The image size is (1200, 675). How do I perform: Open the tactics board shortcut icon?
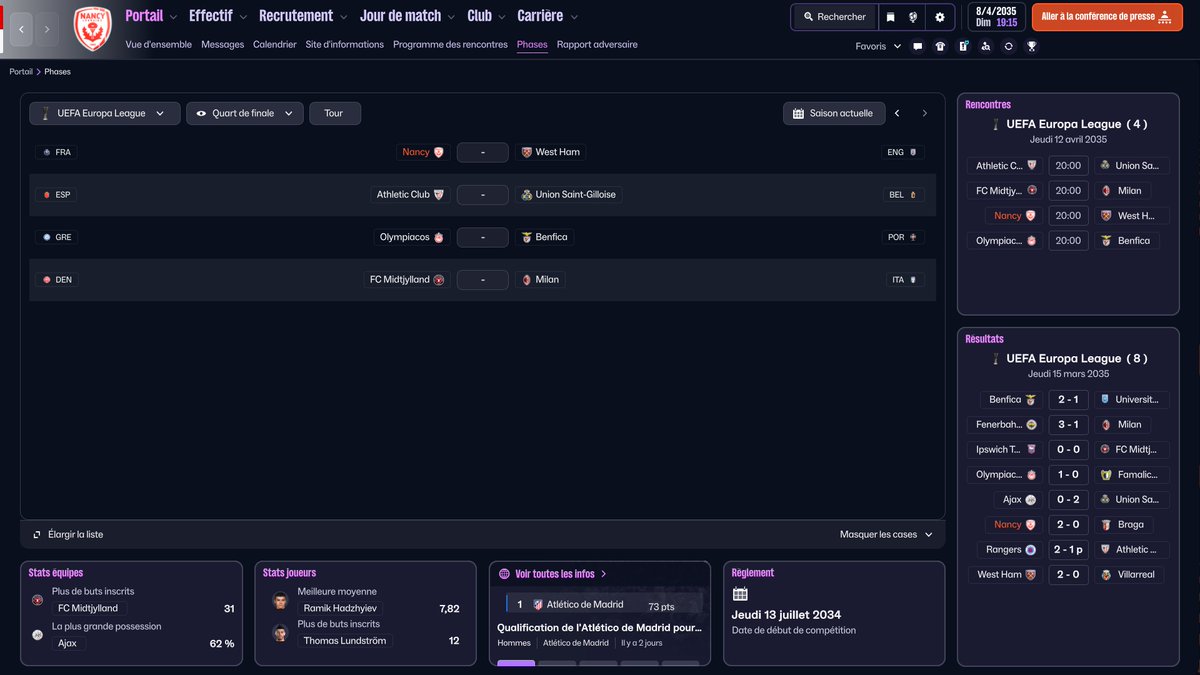click(963, 46)
